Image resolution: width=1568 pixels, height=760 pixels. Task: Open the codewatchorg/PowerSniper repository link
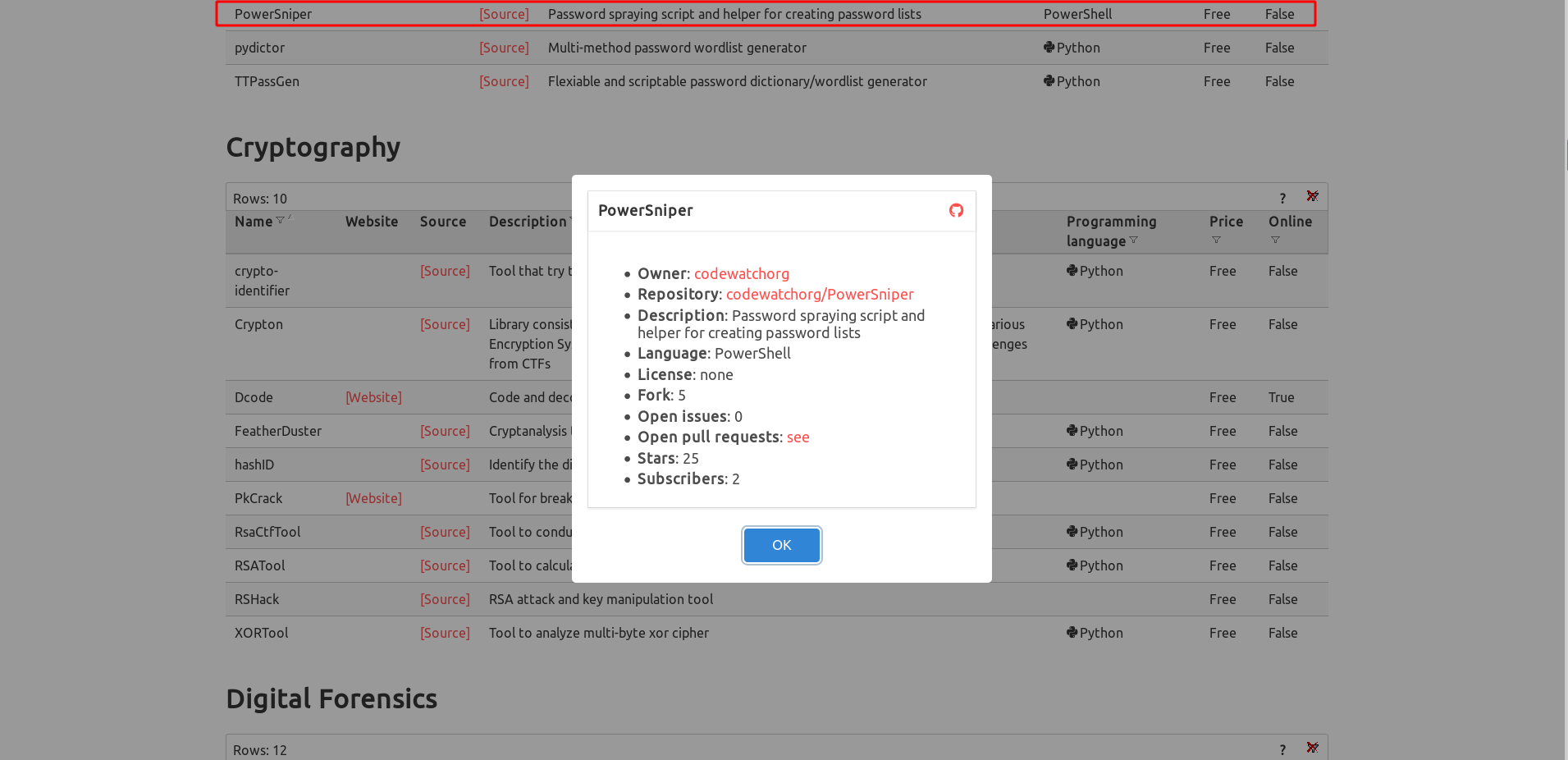(820, 295)
